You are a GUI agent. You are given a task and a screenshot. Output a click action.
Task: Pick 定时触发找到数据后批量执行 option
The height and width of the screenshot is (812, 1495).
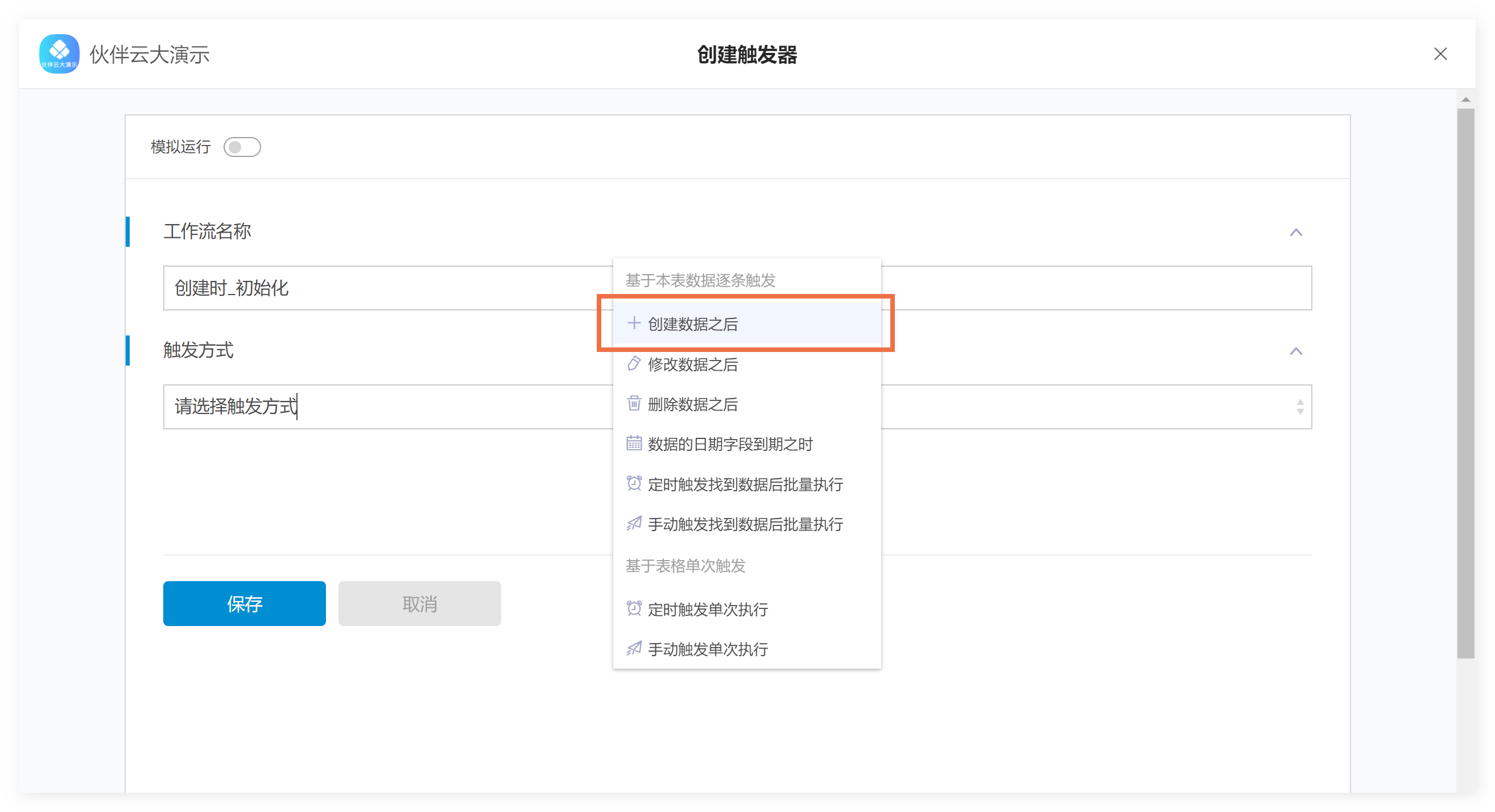click(x=746, y=484)
